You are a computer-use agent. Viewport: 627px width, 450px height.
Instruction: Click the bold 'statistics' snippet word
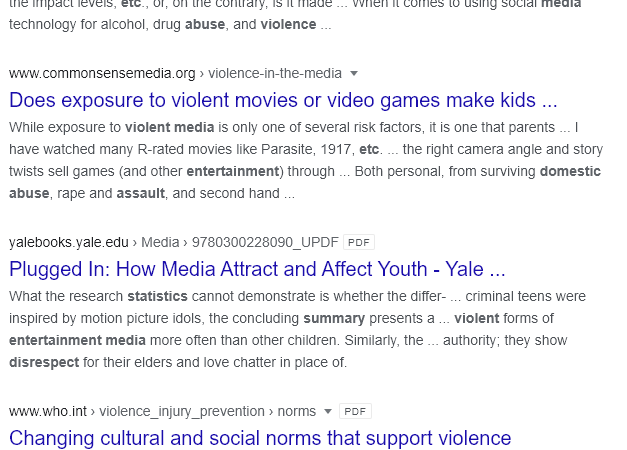click(158, 296)
